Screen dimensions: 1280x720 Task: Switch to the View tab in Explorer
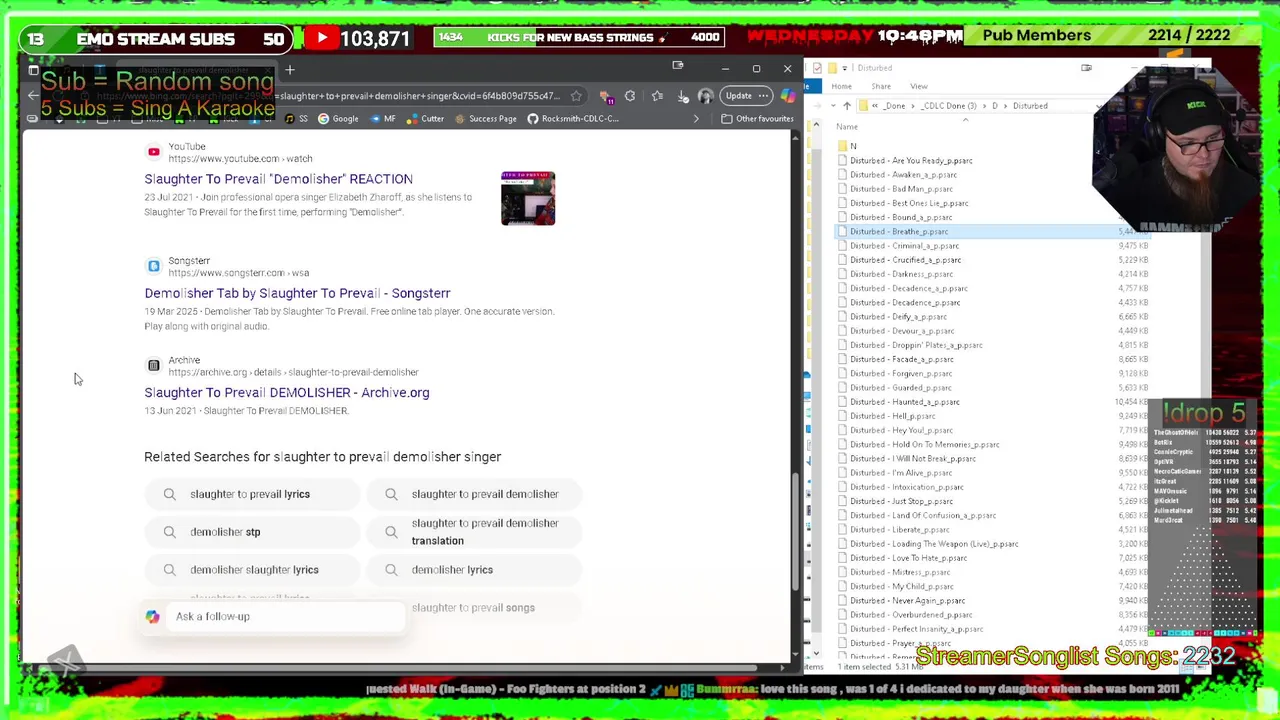(918, 86)
